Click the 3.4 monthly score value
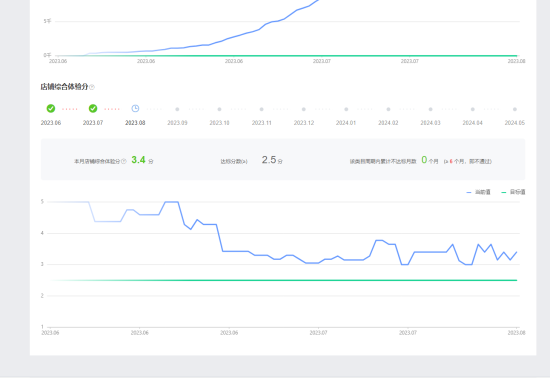The height and width of the screenshot is (378, 550). click(x=138, y=160)
